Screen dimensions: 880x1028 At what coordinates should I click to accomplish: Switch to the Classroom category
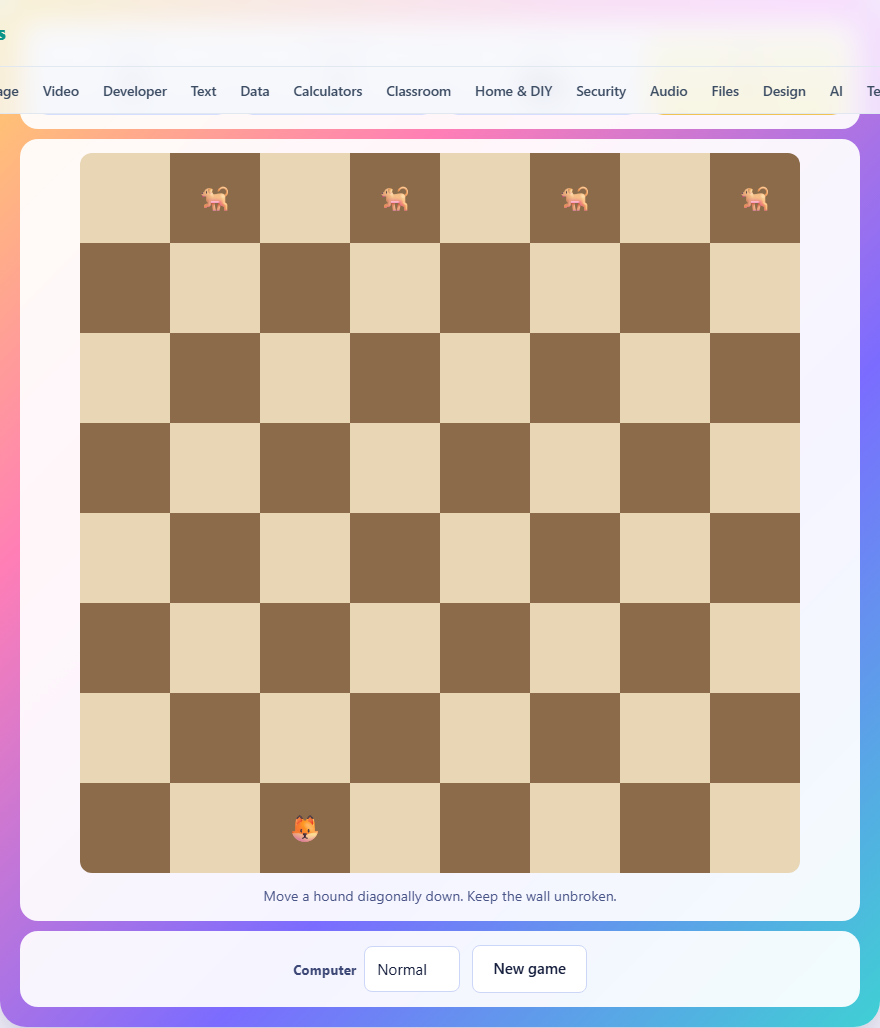pyautogui.click(x=418, y=91)
